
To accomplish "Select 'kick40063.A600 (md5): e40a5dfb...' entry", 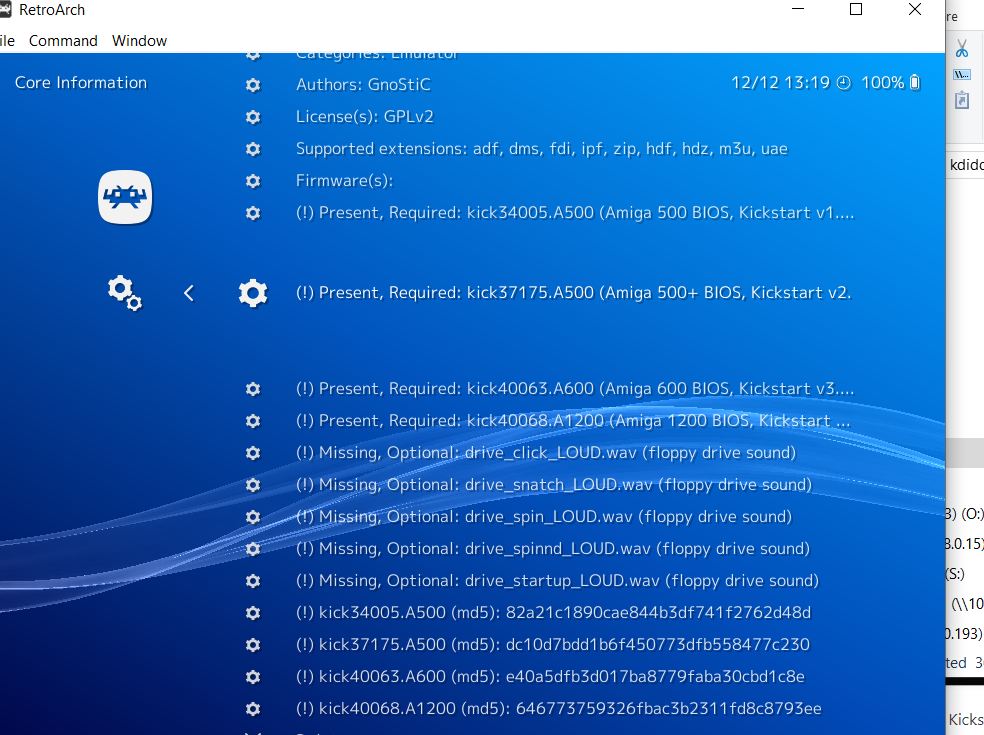I will coord(550,677).
